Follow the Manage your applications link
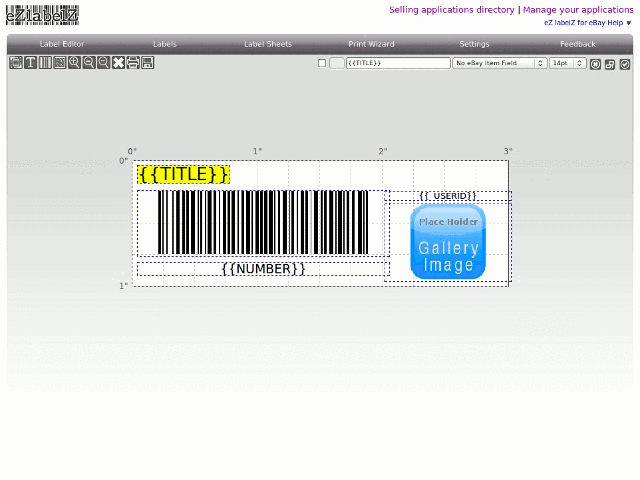 pyautogui.click(x=578, y=10)
